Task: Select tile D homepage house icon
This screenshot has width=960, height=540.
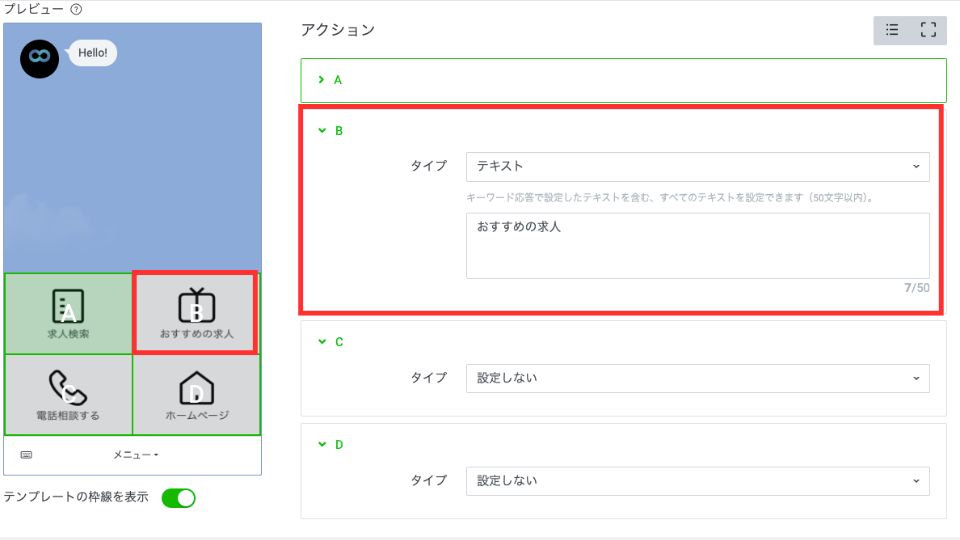Action: pyautogui.click(x=196, y=387)
